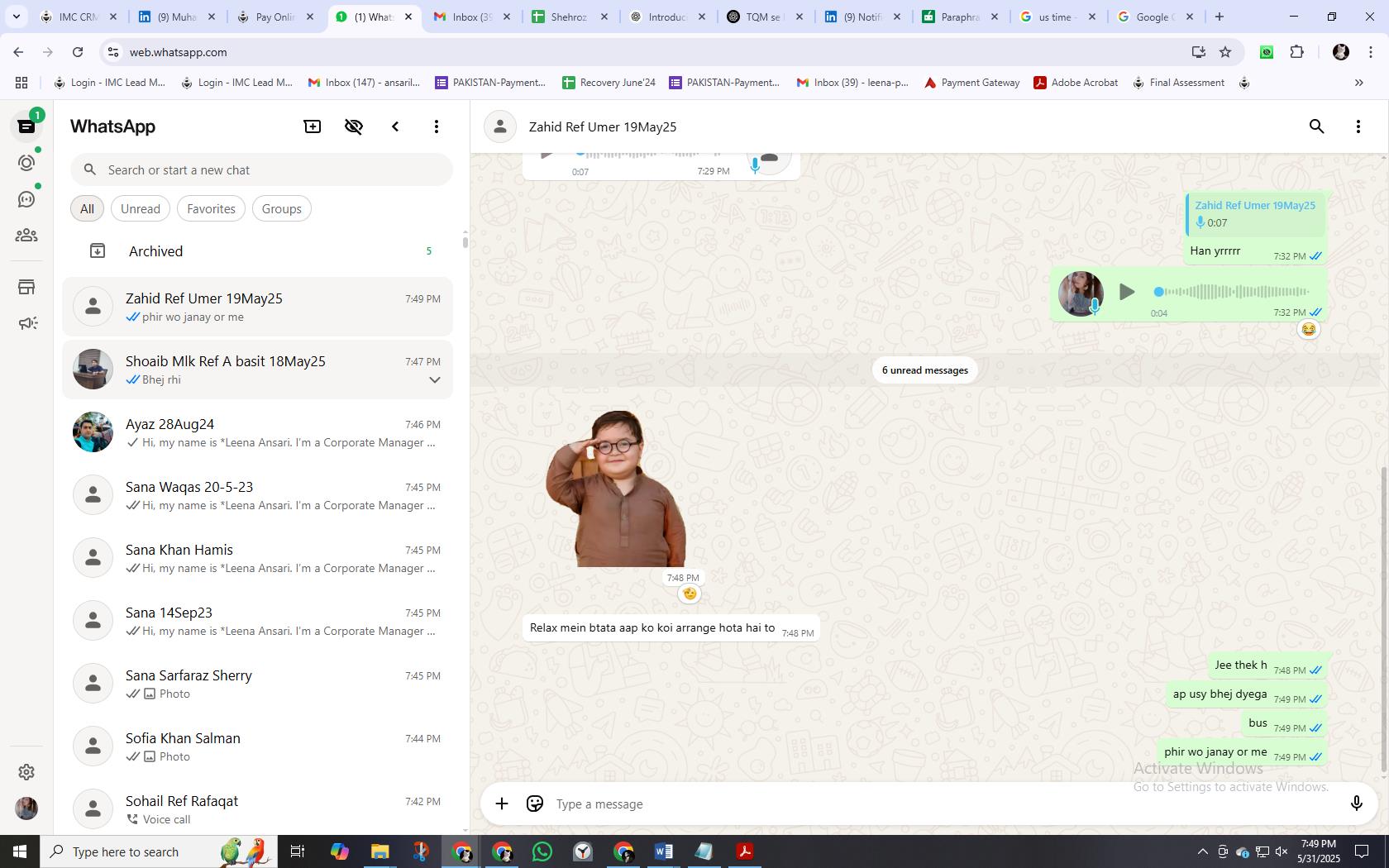The width and height of the screenshot is (1389, 868).
Task: Open Payment Gateway bookmark
Action: pyautogui.click(x=971, y=83)
